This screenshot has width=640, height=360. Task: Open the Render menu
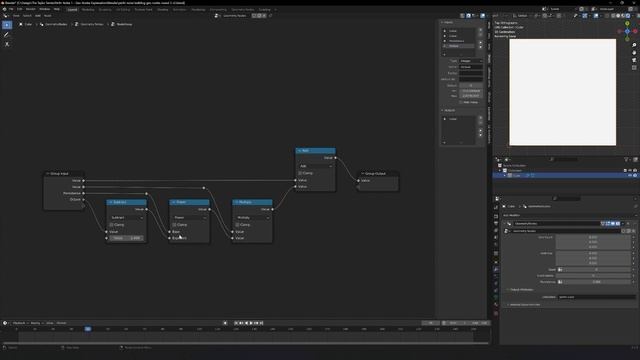(31, 9)
